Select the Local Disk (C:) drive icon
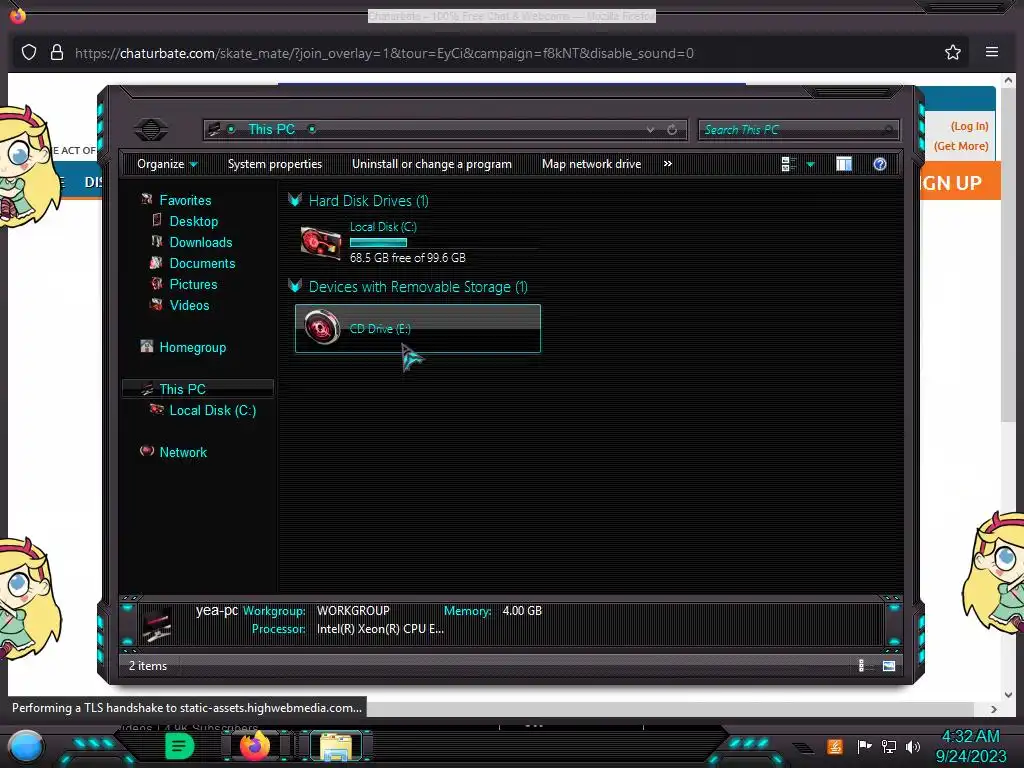The width and height of the screenshot is (1024, 768). tap(321, 242)
